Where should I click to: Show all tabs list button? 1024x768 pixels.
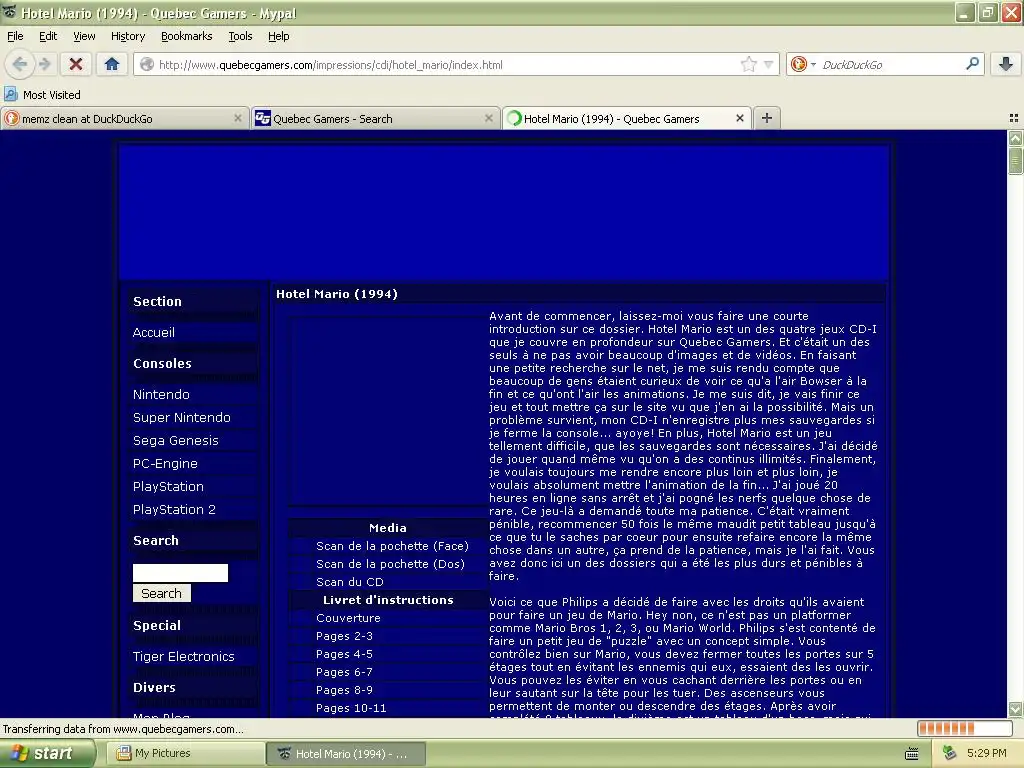click(x=1014, y=118)
